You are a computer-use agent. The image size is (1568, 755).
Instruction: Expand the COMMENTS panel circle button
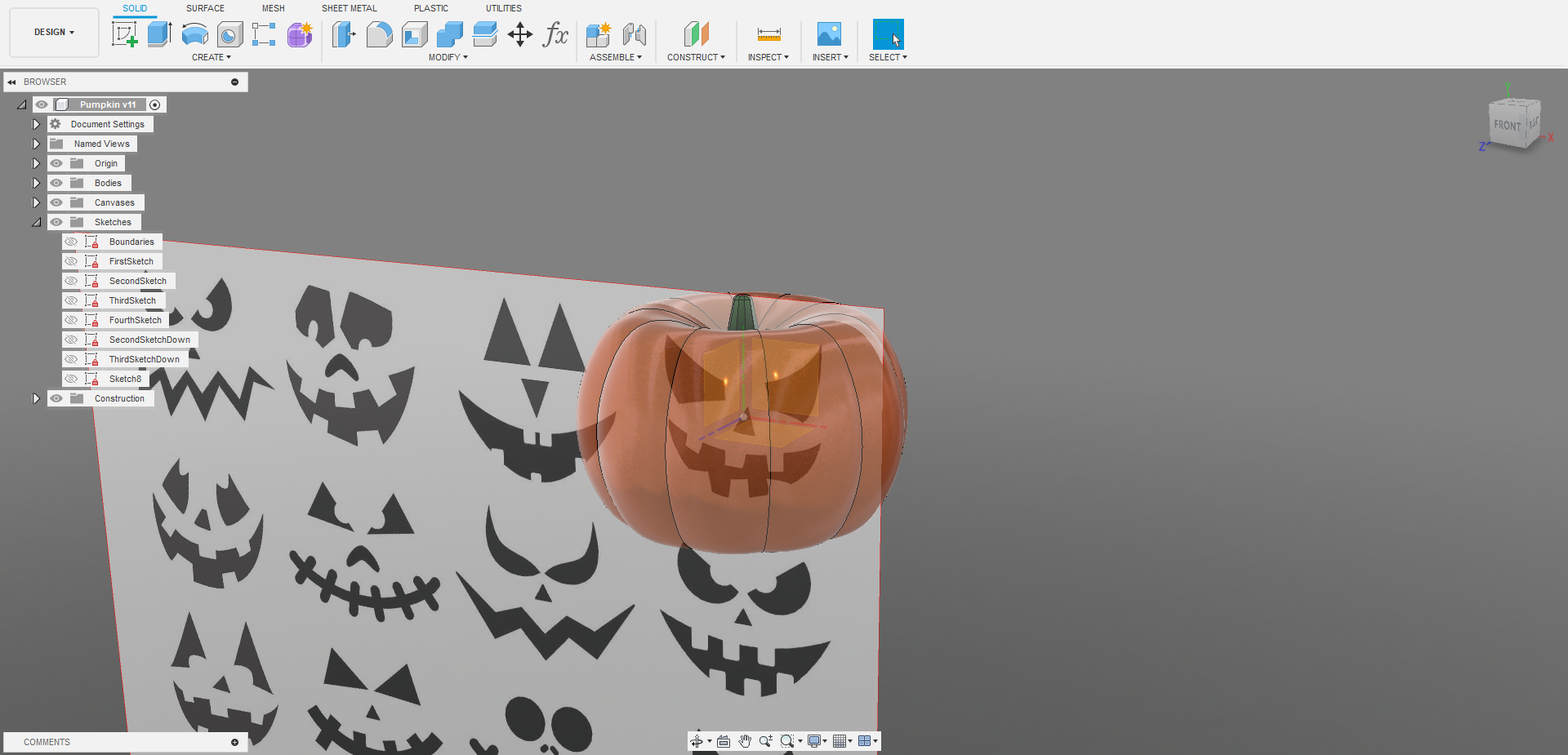coord(234,742)
